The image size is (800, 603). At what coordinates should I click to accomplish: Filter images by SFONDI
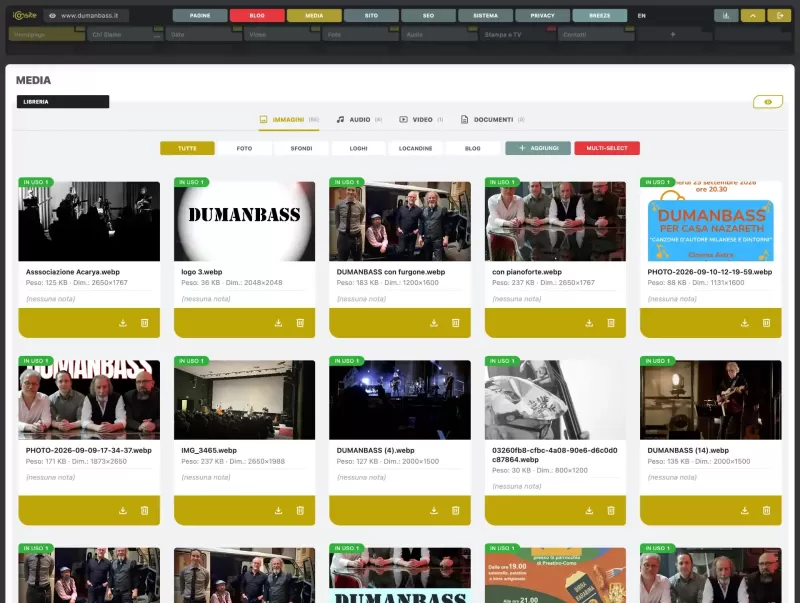point(302,148)
